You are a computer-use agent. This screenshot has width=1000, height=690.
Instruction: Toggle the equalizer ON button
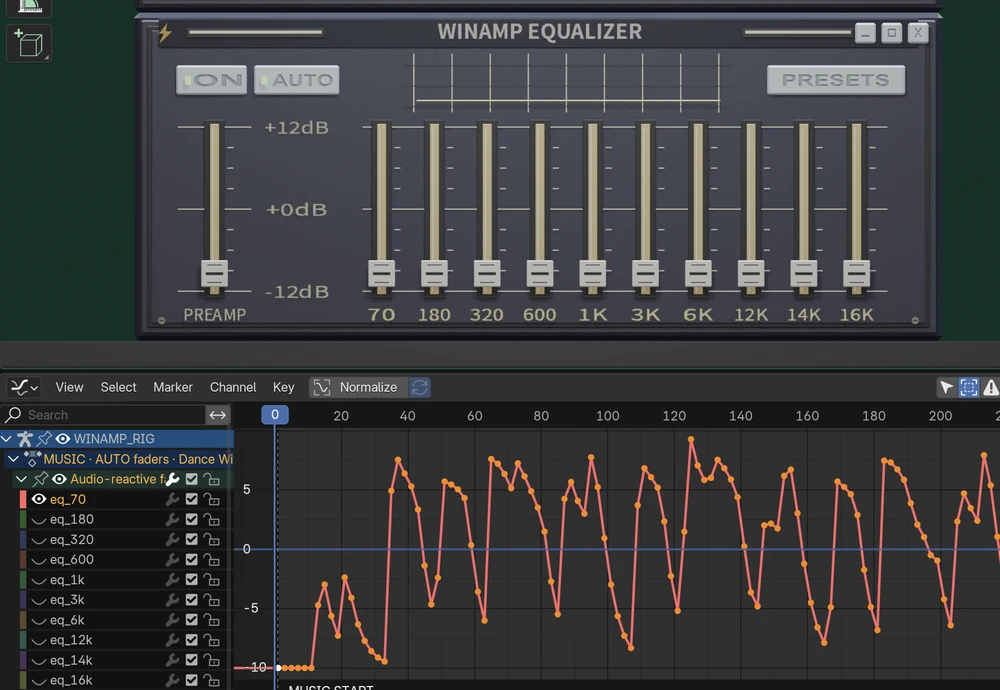212,80
